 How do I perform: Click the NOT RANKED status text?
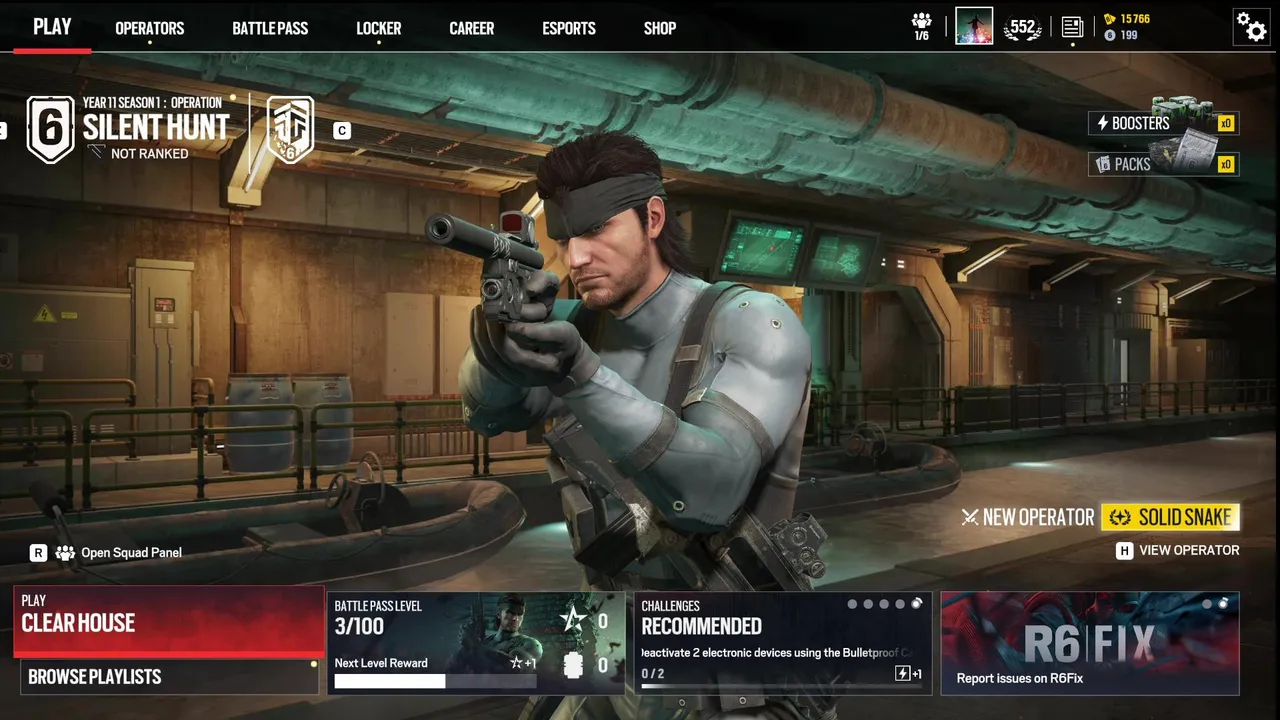[x=149, y=154]
